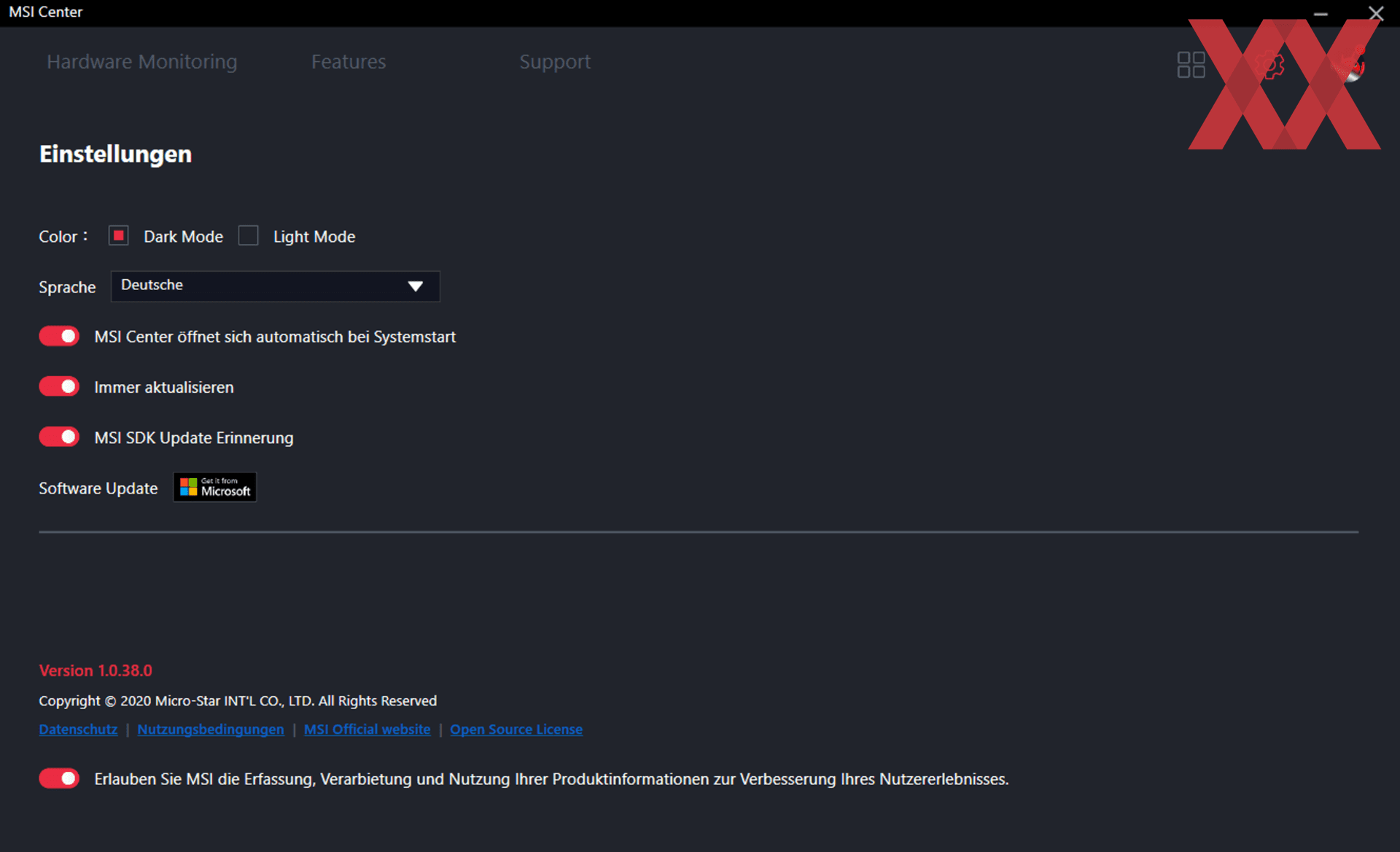Viewport: 1400px width, 852px height.
Task: Open the user profile avatar icon
Action: tap(1351, 64)
